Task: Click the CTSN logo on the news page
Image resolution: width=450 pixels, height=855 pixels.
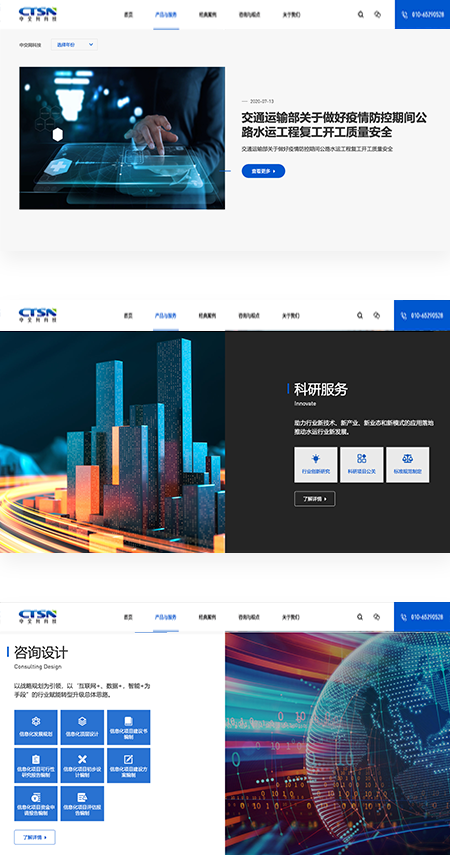Action: (x=38, y=14)
